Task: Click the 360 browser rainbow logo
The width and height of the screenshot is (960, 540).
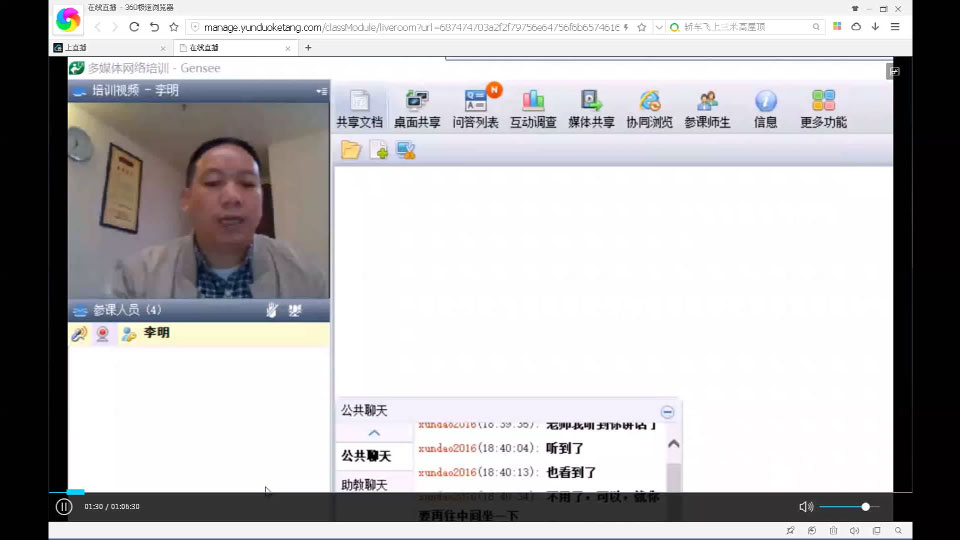Action: [x=68, y=20]
